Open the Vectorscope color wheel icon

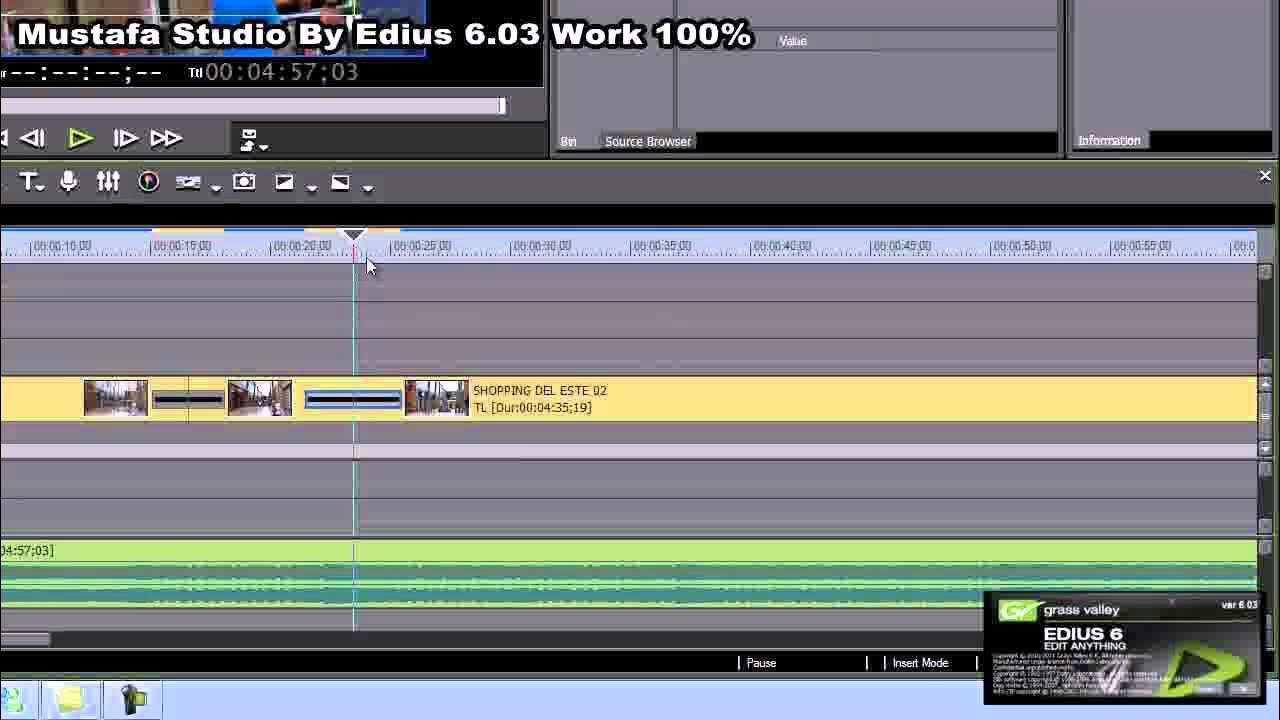[148, 182]
